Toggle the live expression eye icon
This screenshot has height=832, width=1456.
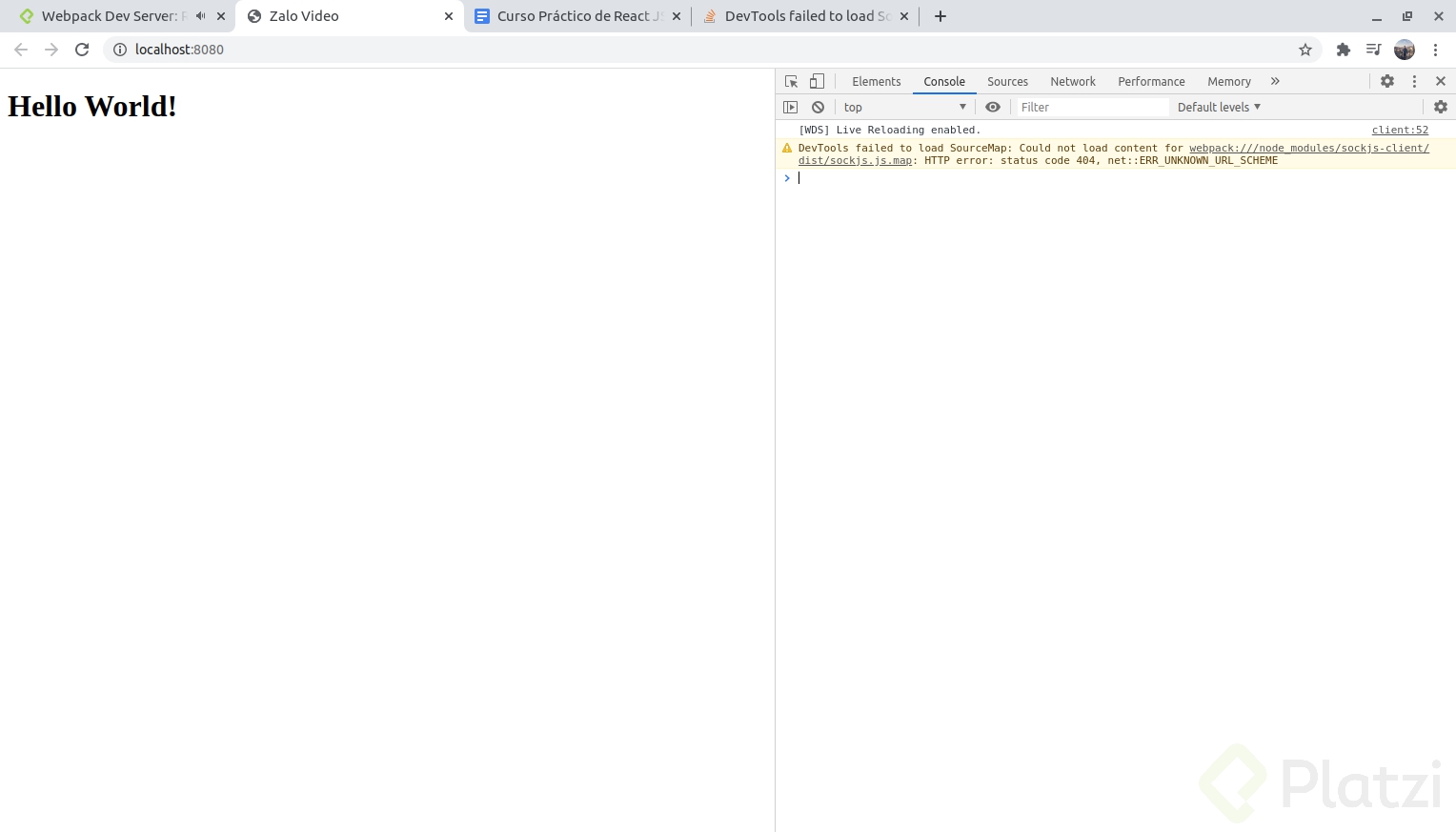tap(992, 107)
